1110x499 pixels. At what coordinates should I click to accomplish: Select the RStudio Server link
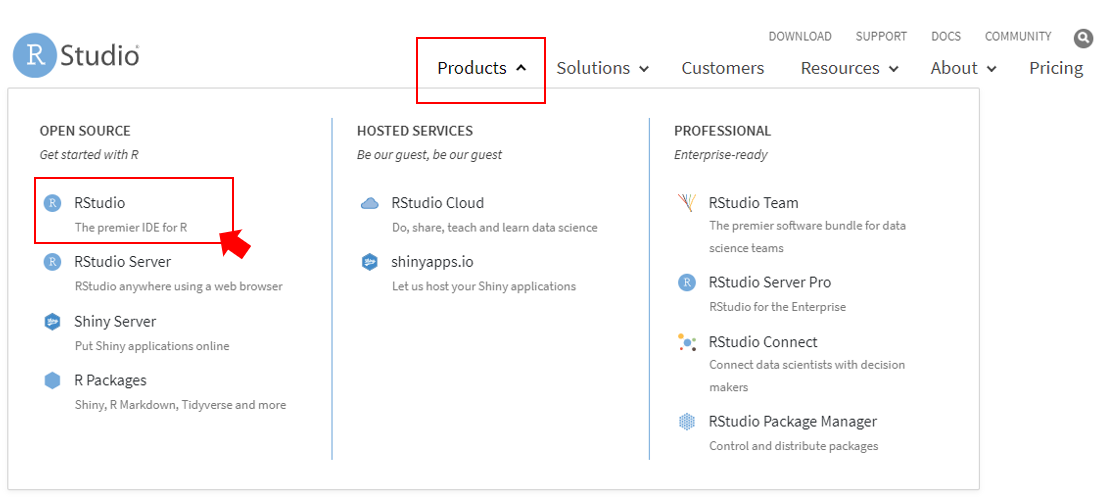[122, 262]
